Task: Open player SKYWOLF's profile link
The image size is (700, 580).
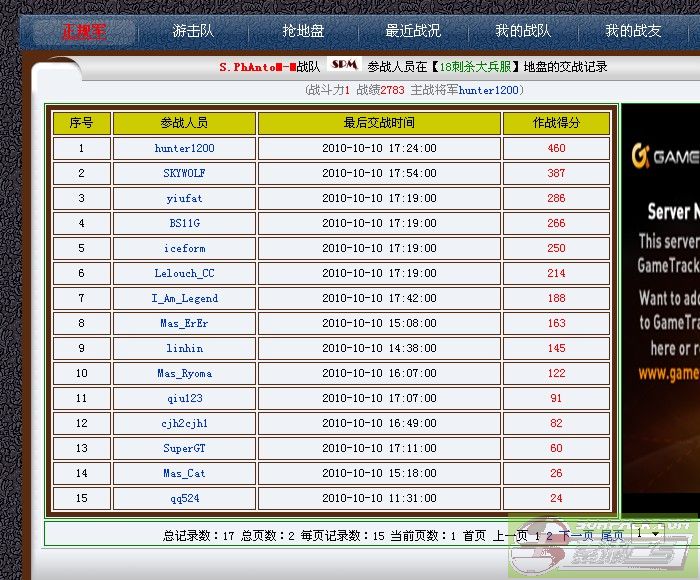Action: [184, 173]
